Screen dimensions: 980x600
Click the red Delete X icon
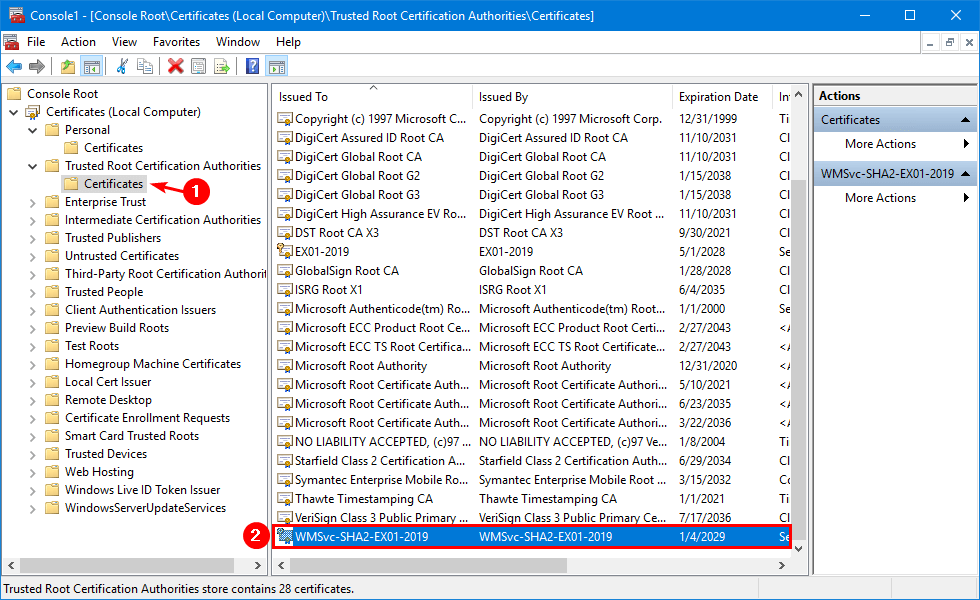[176, 66]
